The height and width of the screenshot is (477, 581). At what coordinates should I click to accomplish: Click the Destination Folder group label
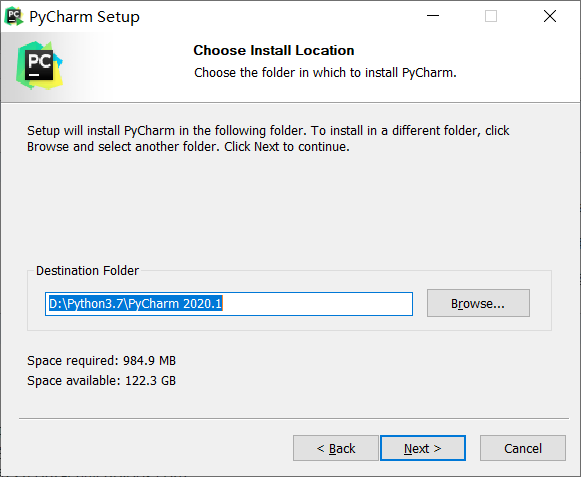[87, 271]
